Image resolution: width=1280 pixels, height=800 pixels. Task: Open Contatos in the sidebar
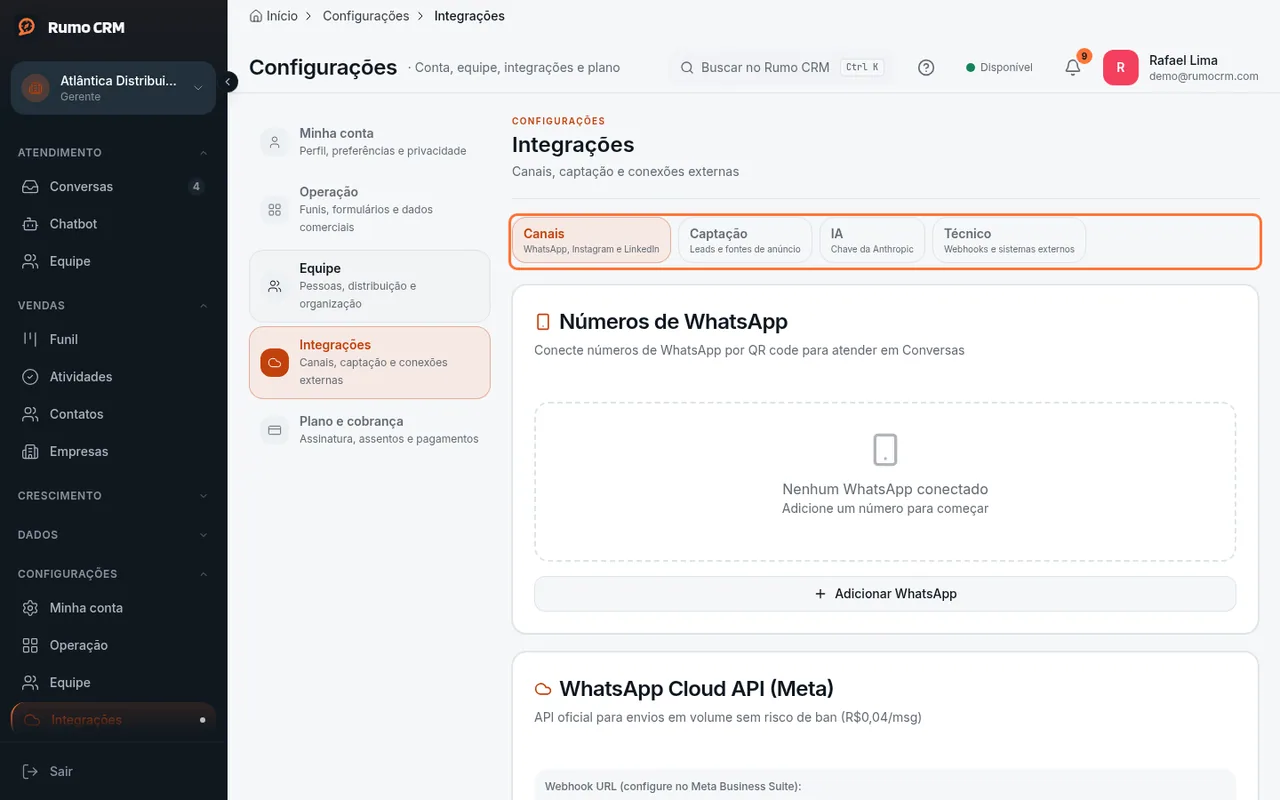[113, 414]
